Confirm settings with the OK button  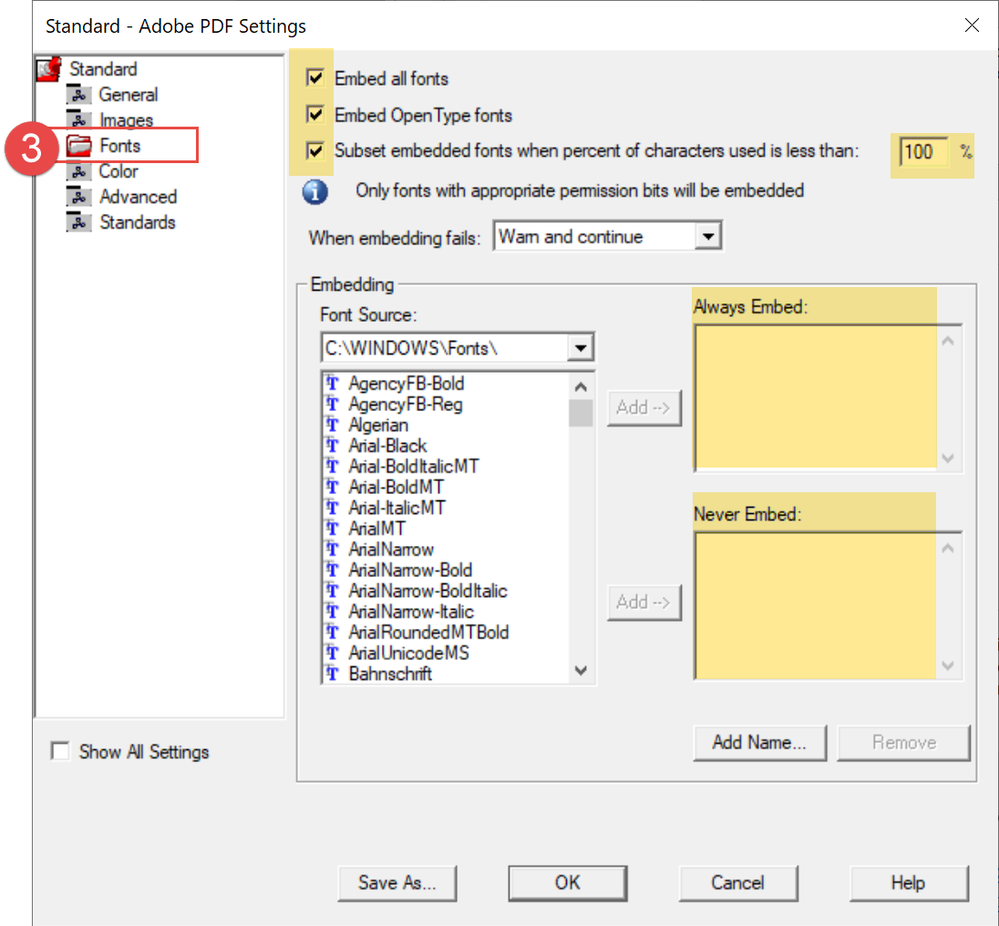click(x=568, y=883)
